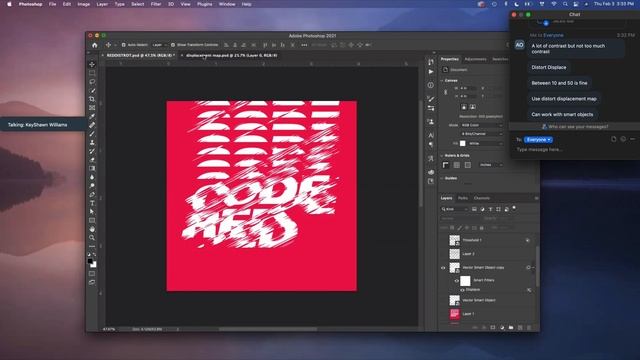This screenshot has height=360, width=640.
Task: Switch to the Adjustments panel tab
Action: [x=476, y=59]
